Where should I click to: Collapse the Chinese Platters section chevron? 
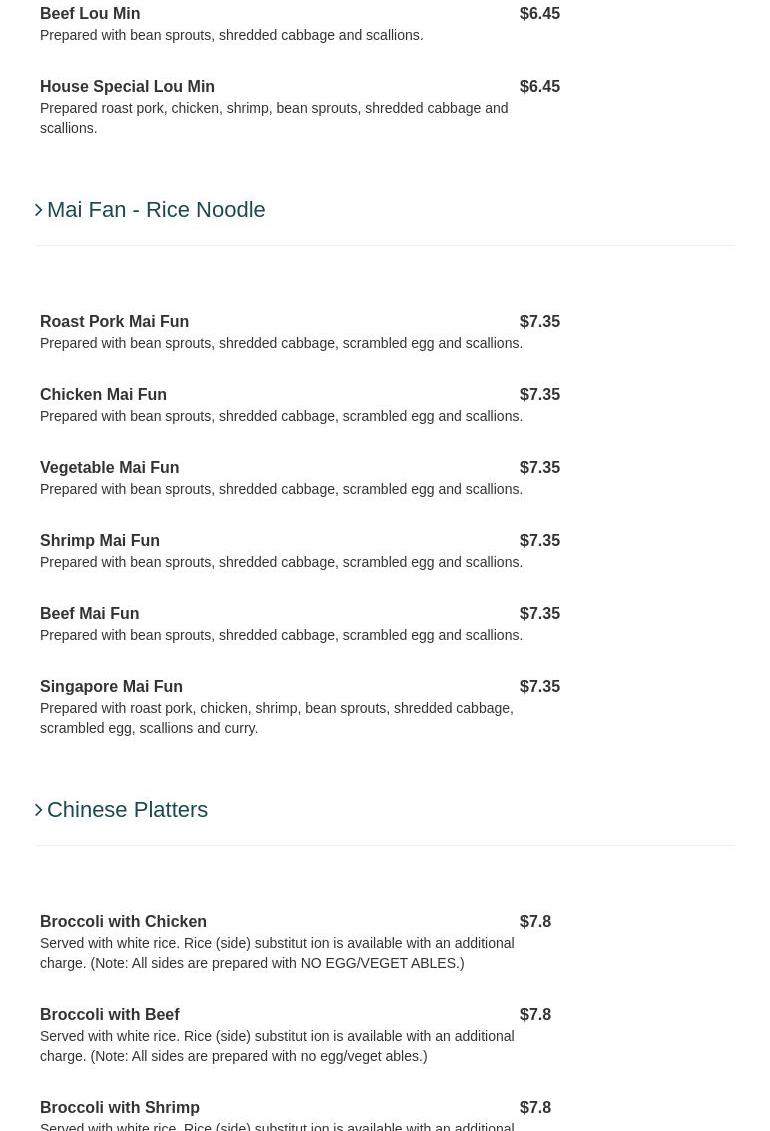click(39, 810)
